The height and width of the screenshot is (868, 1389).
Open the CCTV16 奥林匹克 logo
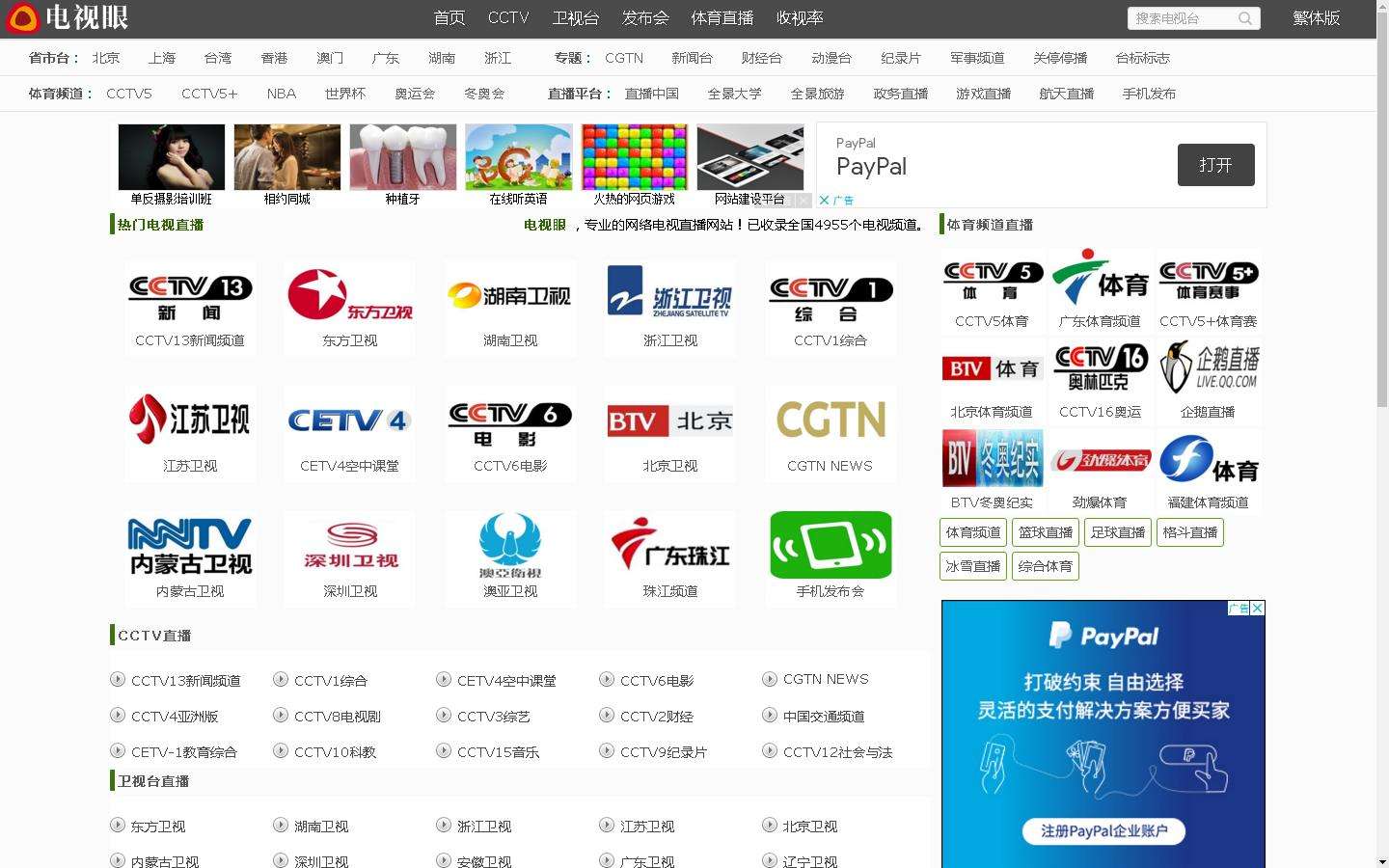coord(1100,368)
